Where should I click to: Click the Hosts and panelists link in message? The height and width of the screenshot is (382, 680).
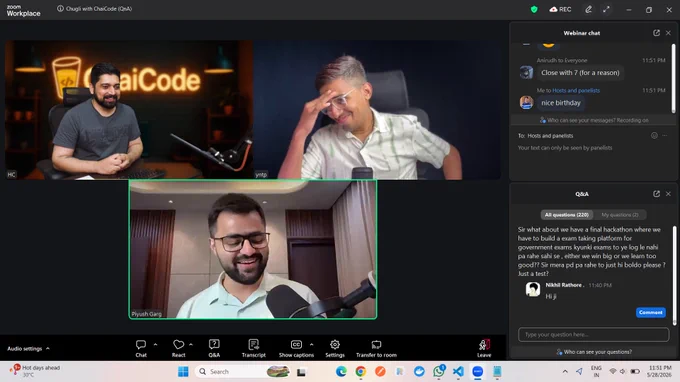576,90
